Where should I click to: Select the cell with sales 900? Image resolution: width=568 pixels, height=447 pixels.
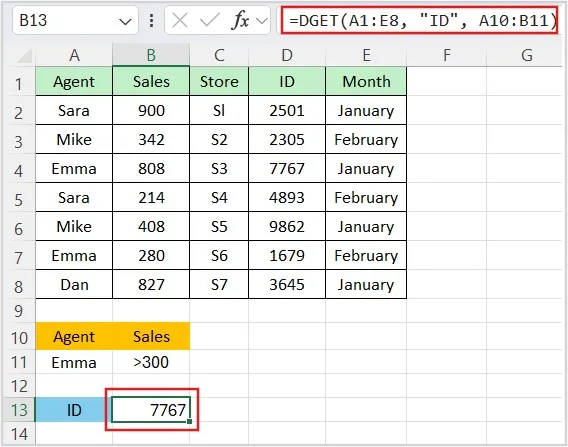(151, 110)
